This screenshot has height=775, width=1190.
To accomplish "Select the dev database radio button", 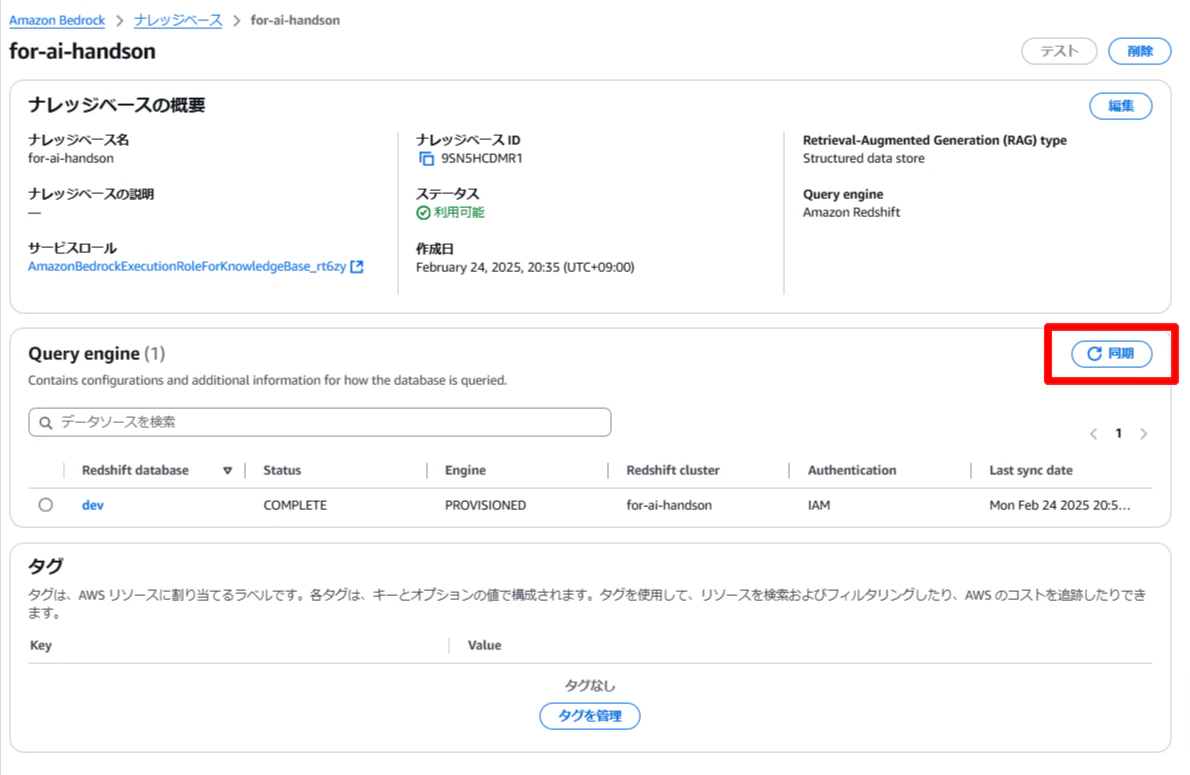I will pos(46,505).
